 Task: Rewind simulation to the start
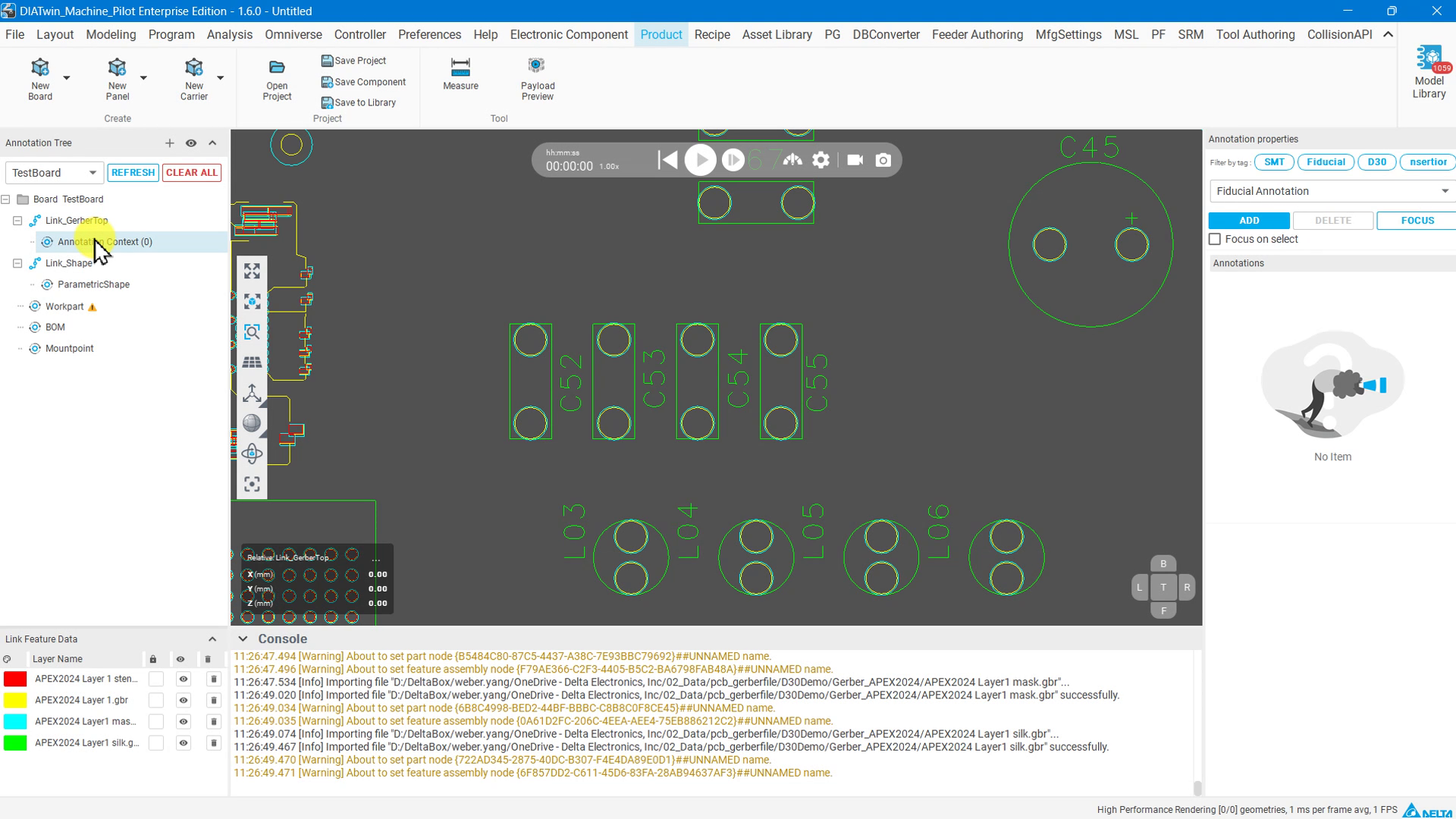(x=667, y=160)
